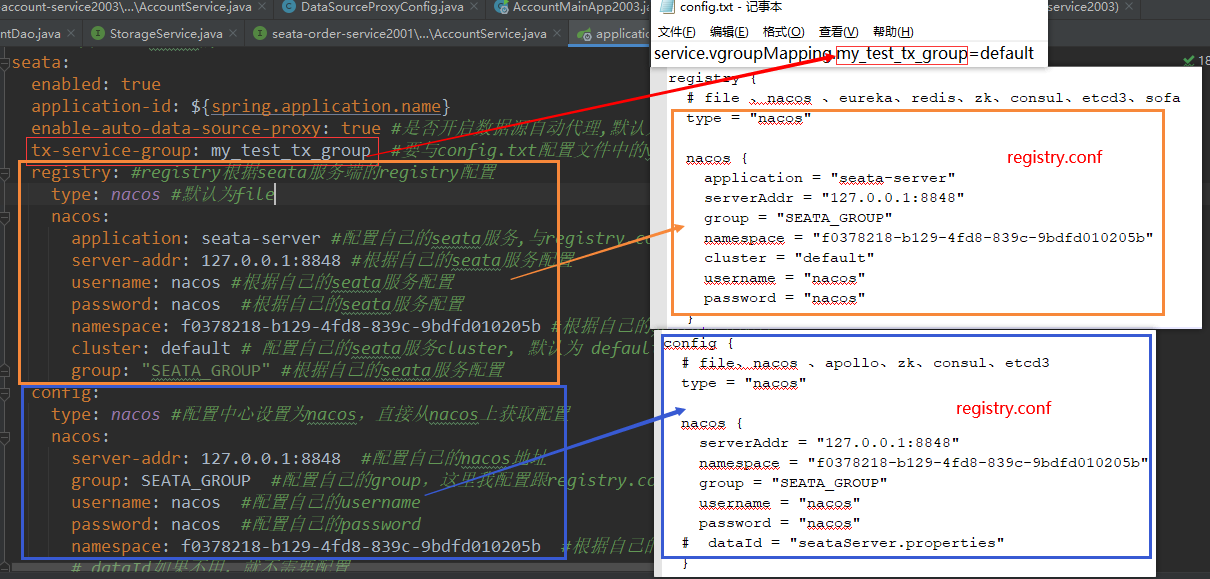
Task: Click the enable-auto-data-source-proxy line
Action: point(340,128)
